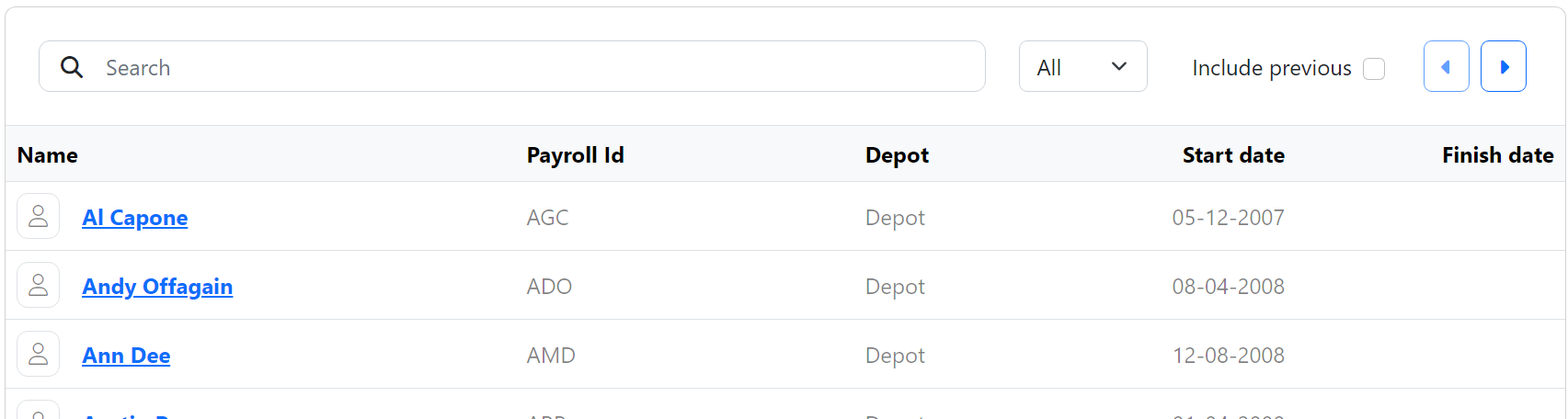Open the Ann Dee employee link

(x=126, y=356)
